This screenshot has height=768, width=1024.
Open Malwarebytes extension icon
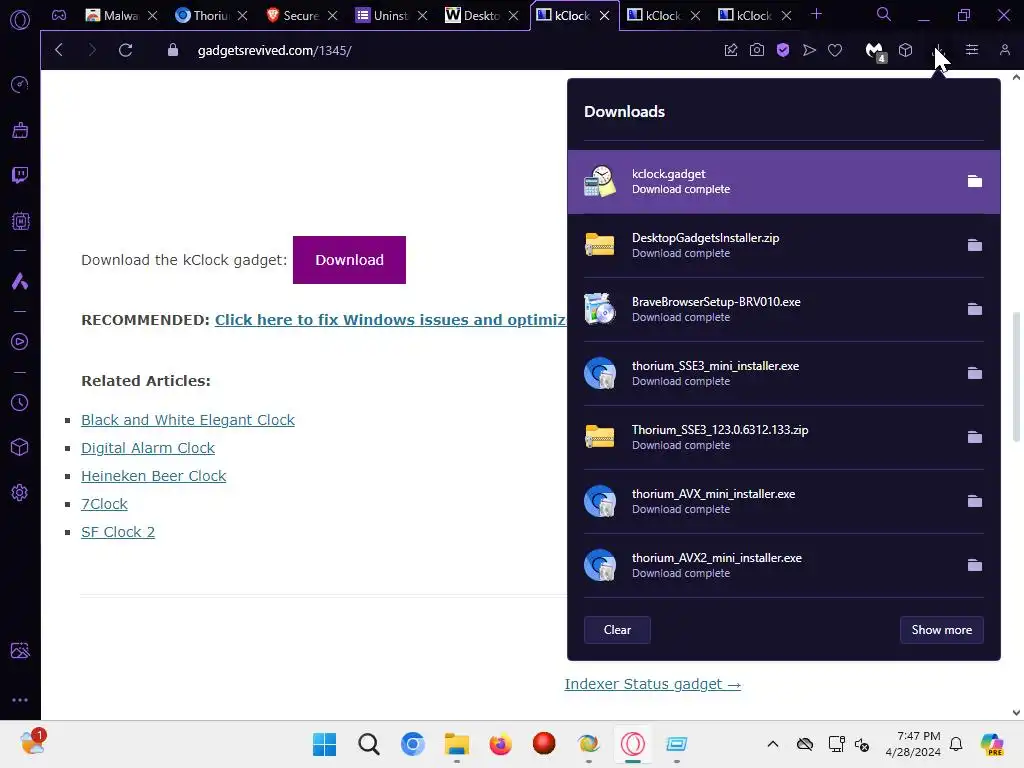[x=874, y=51]
